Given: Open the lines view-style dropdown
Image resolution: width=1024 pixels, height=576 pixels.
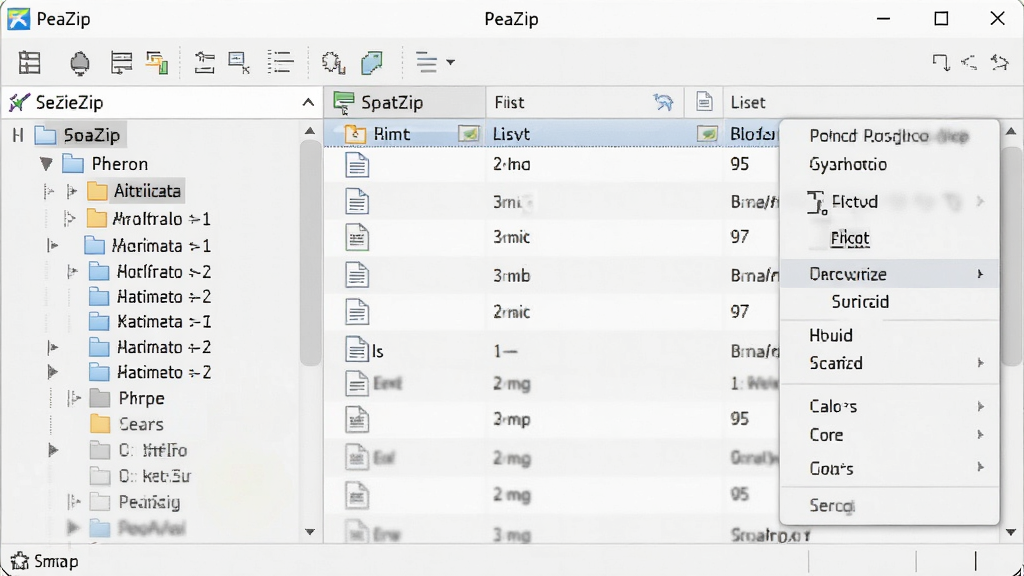Looking at the screenshot, I should coord(435,63).
